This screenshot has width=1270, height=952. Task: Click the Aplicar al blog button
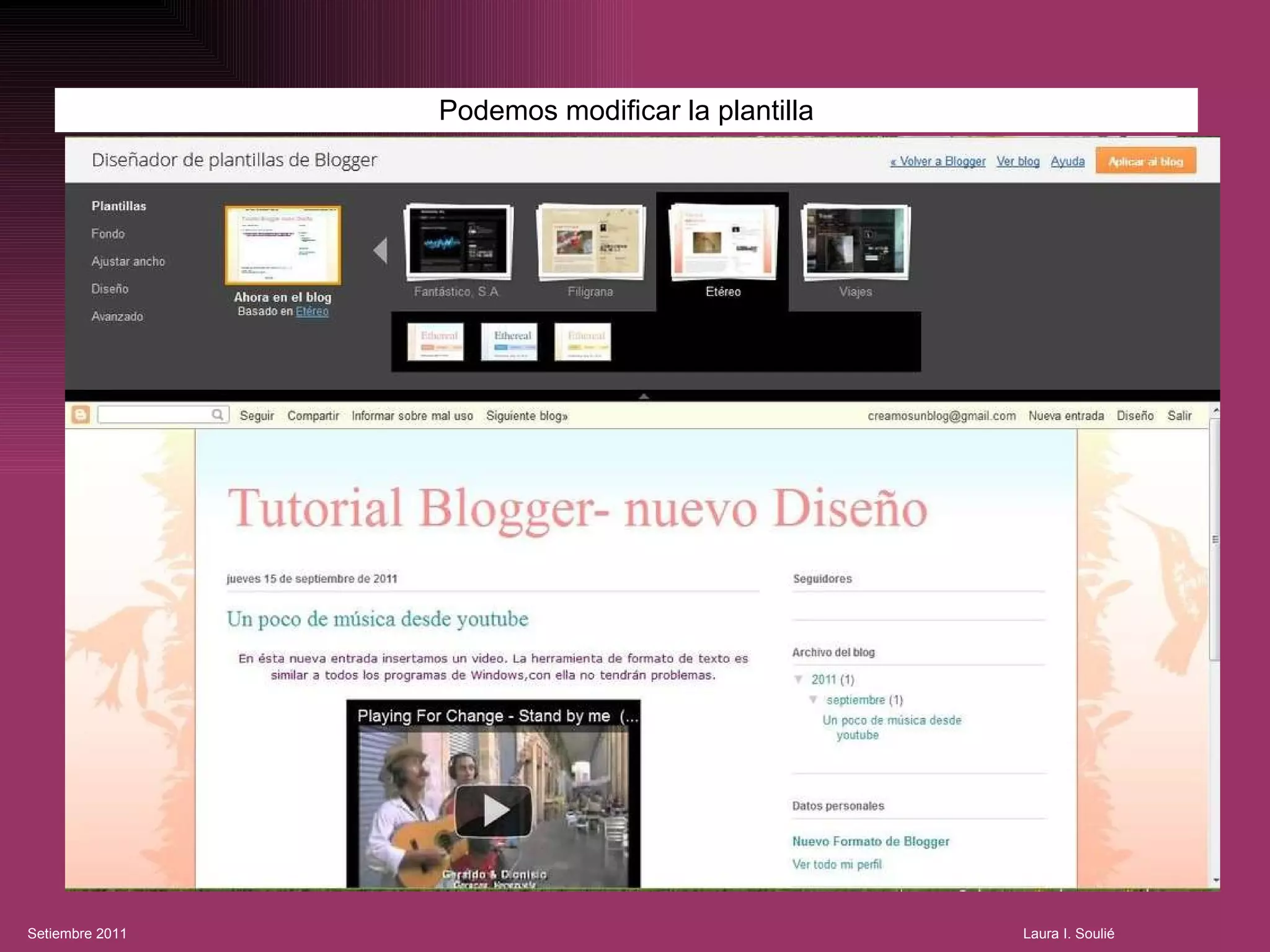(1145, 161)
